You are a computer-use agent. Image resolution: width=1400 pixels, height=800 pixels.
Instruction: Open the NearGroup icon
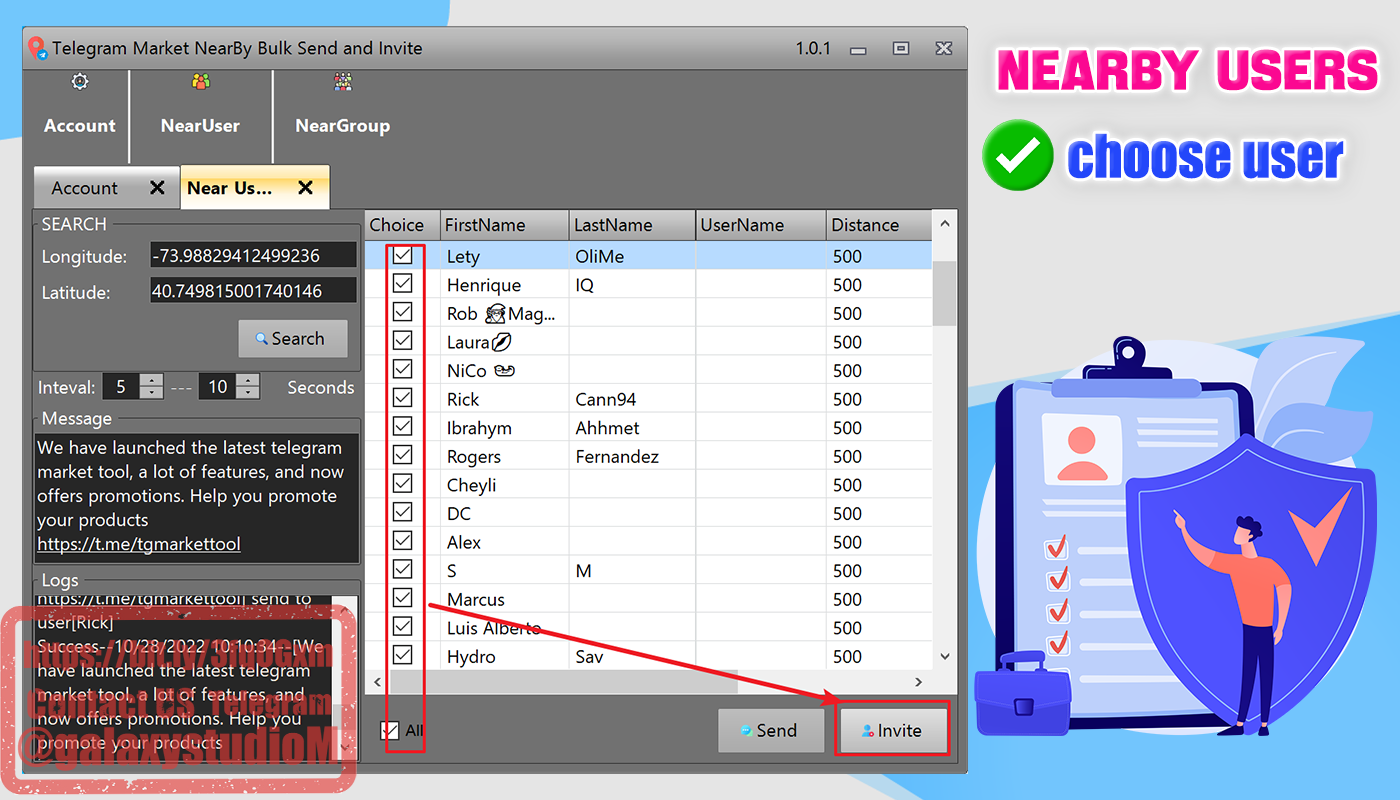pos(343,82)
